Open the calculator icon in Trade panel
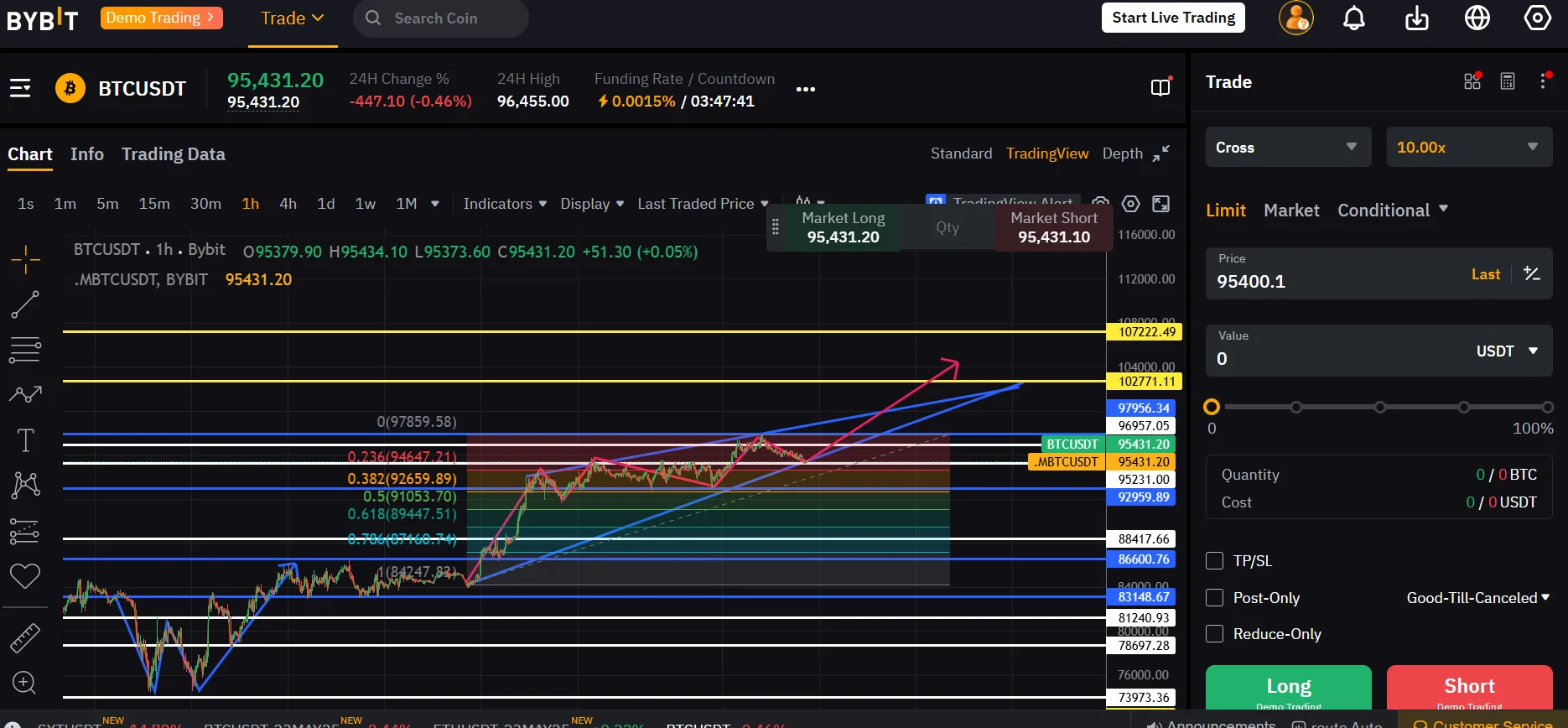1568x728 pixels. pyautogui.click(x=1508, y=81)
